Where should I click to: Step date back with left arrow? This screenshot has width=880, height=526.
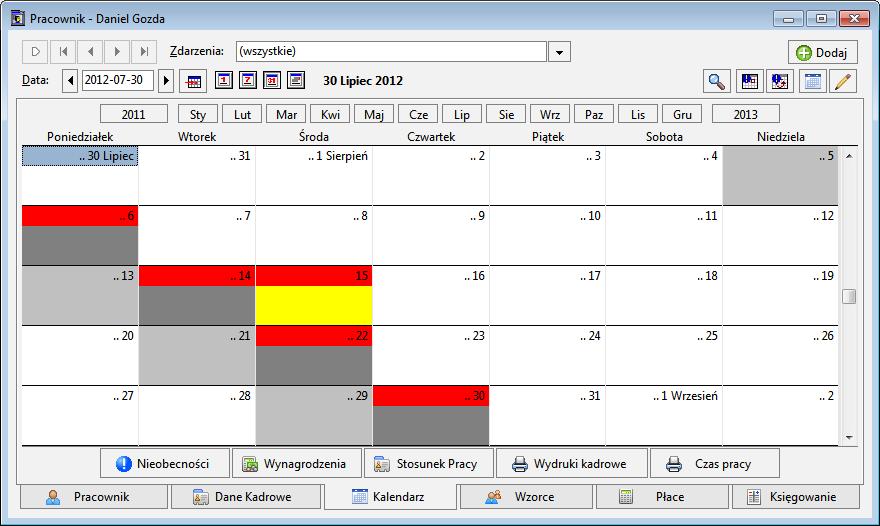70,81
